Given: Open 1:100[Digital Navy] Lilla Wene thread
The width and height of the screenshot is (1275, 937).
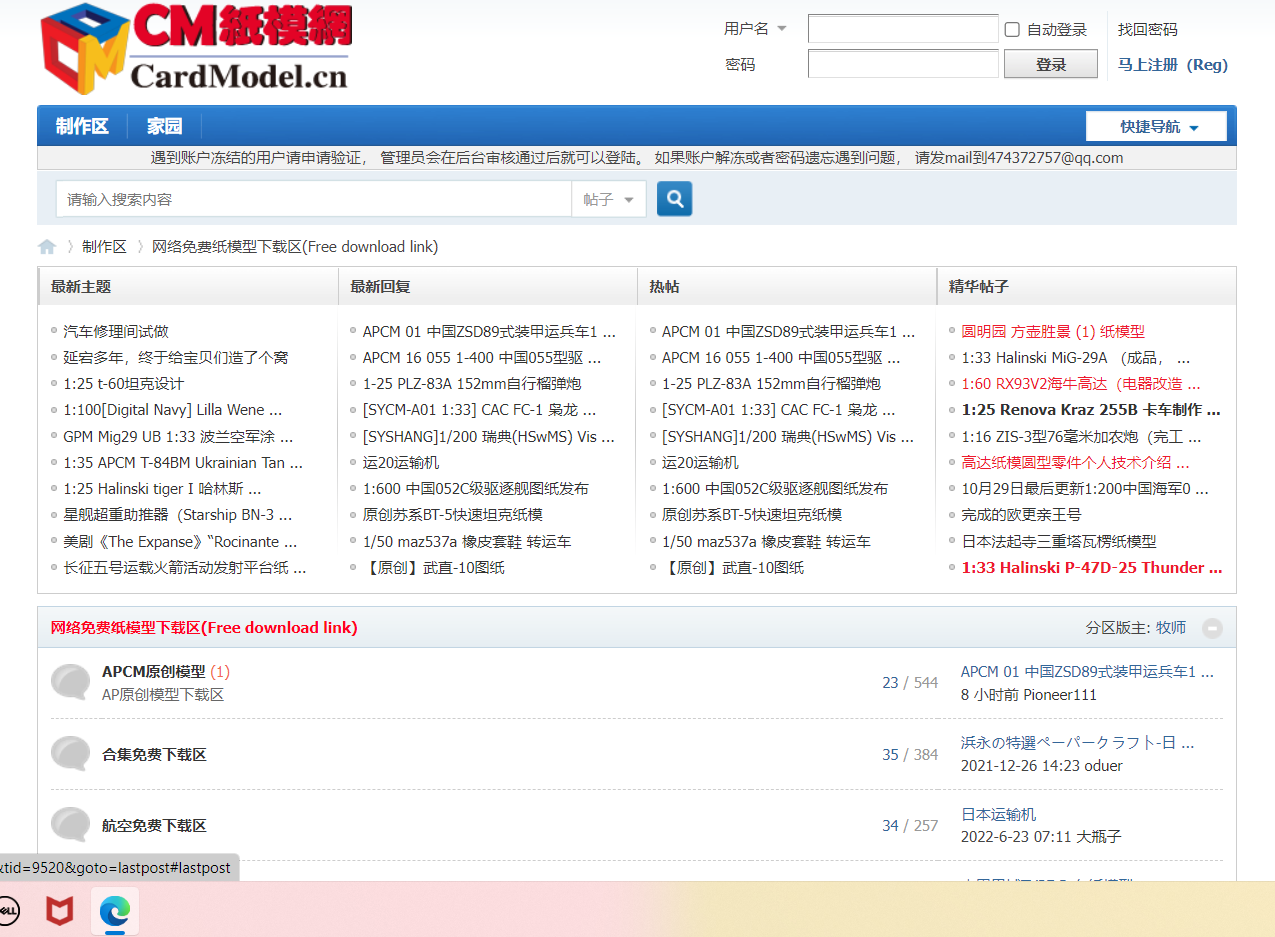Looking at the screenshot, I should [x=173, y=410].
